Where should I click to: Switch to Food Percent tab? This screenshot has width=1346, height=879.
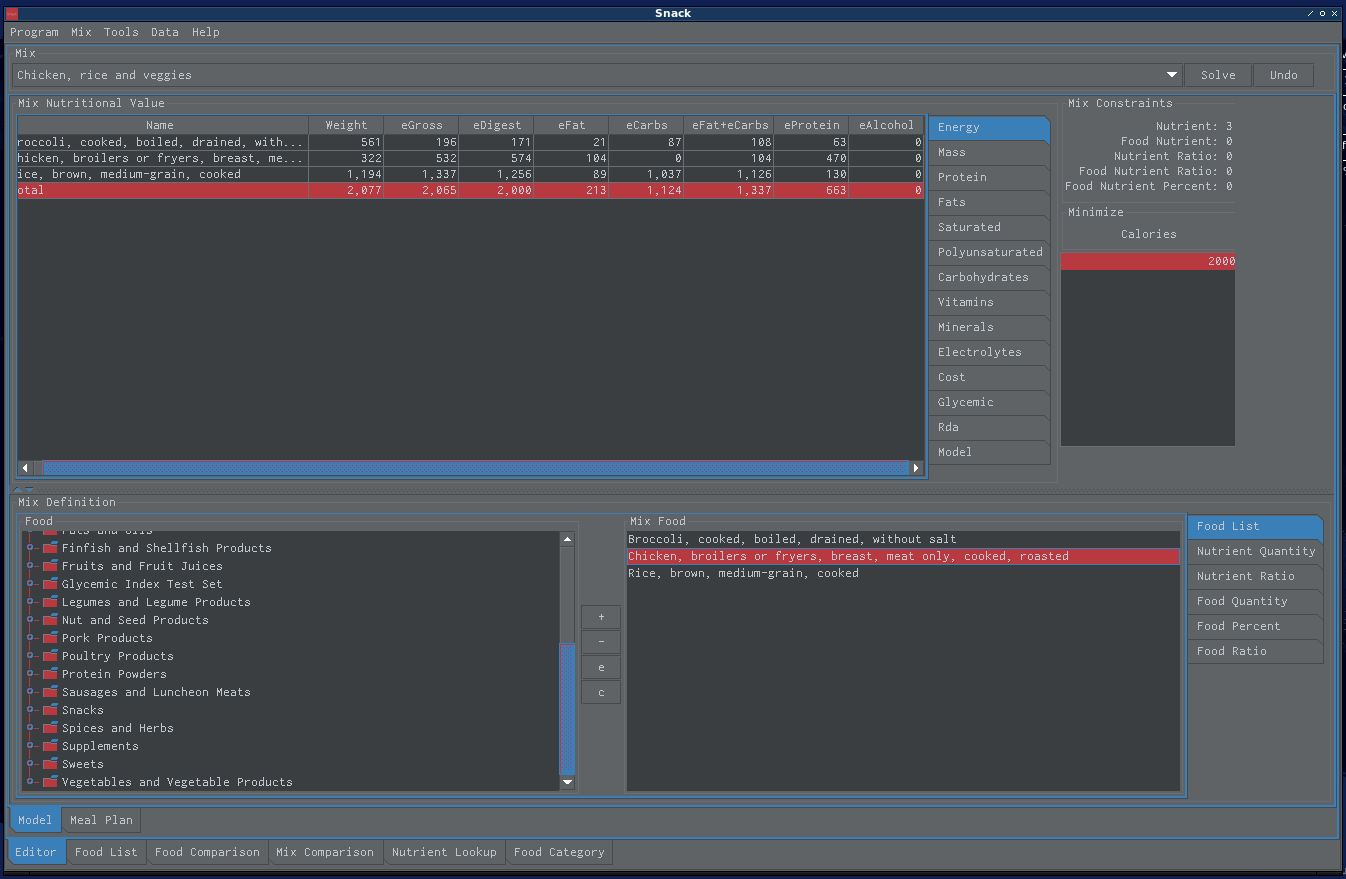click(x=1255, y=627)
